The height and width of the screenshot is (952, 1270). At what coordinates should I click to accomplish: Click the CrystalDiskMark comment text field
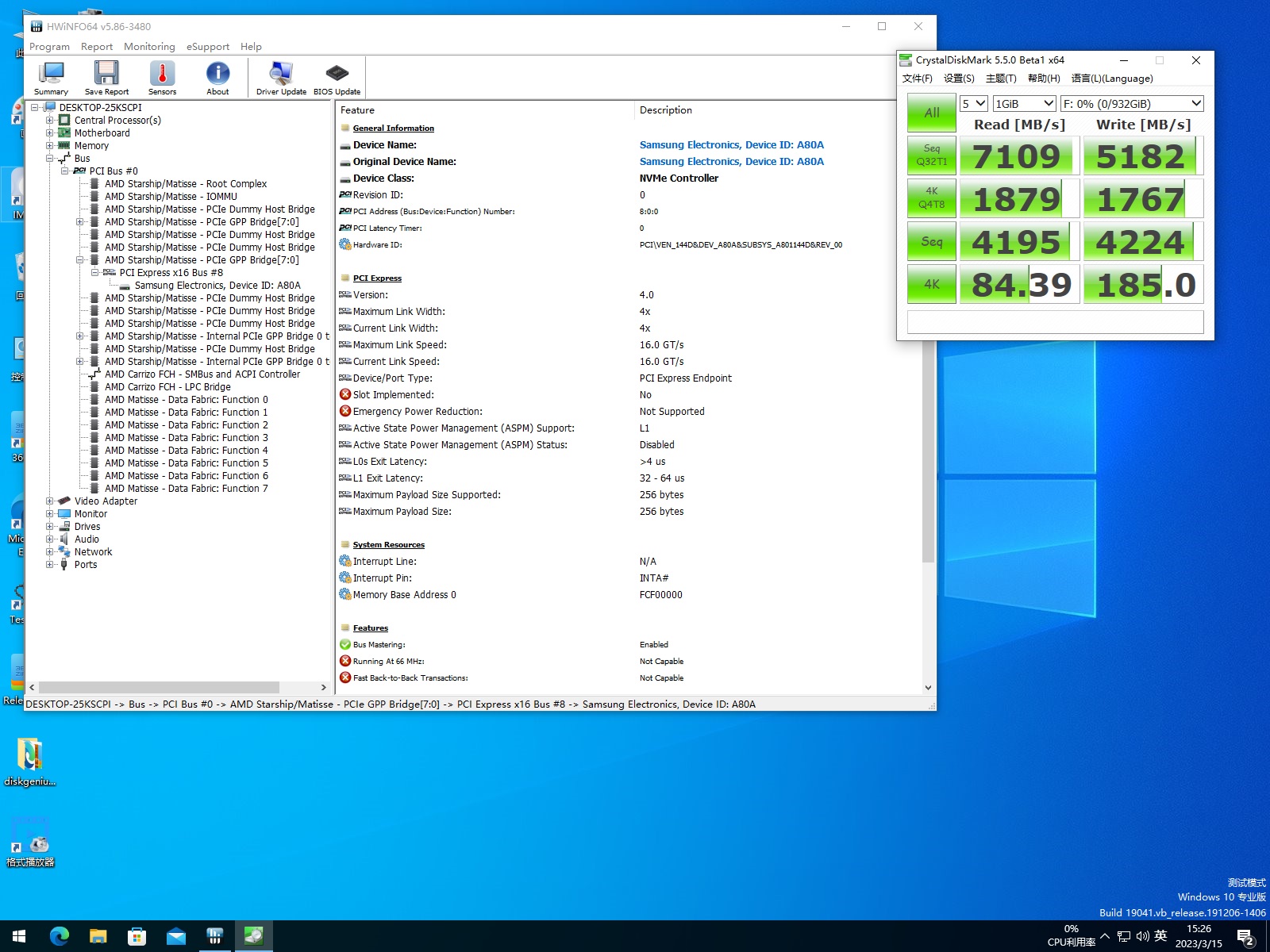[1055, 321]
